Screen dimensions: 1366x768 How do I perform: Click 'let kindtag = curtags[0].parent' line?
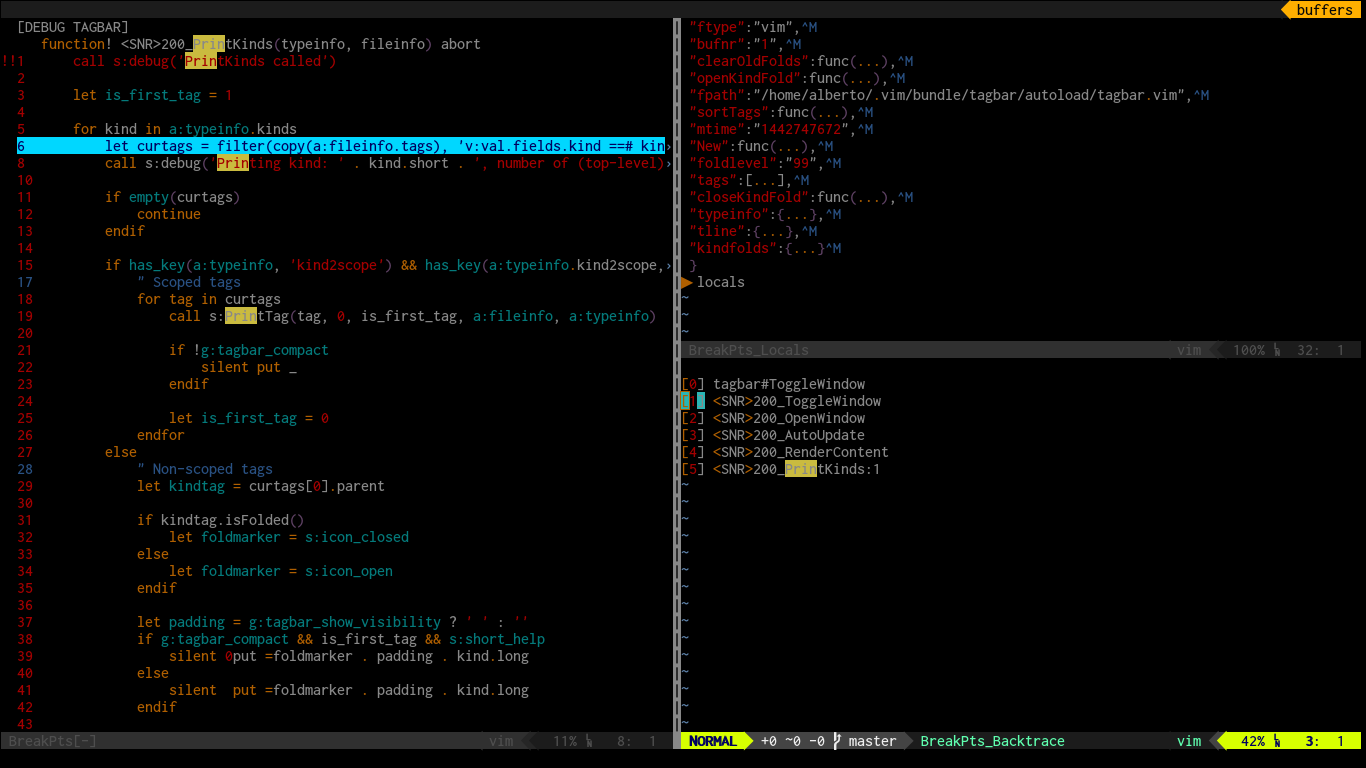(x=261, y=486)
